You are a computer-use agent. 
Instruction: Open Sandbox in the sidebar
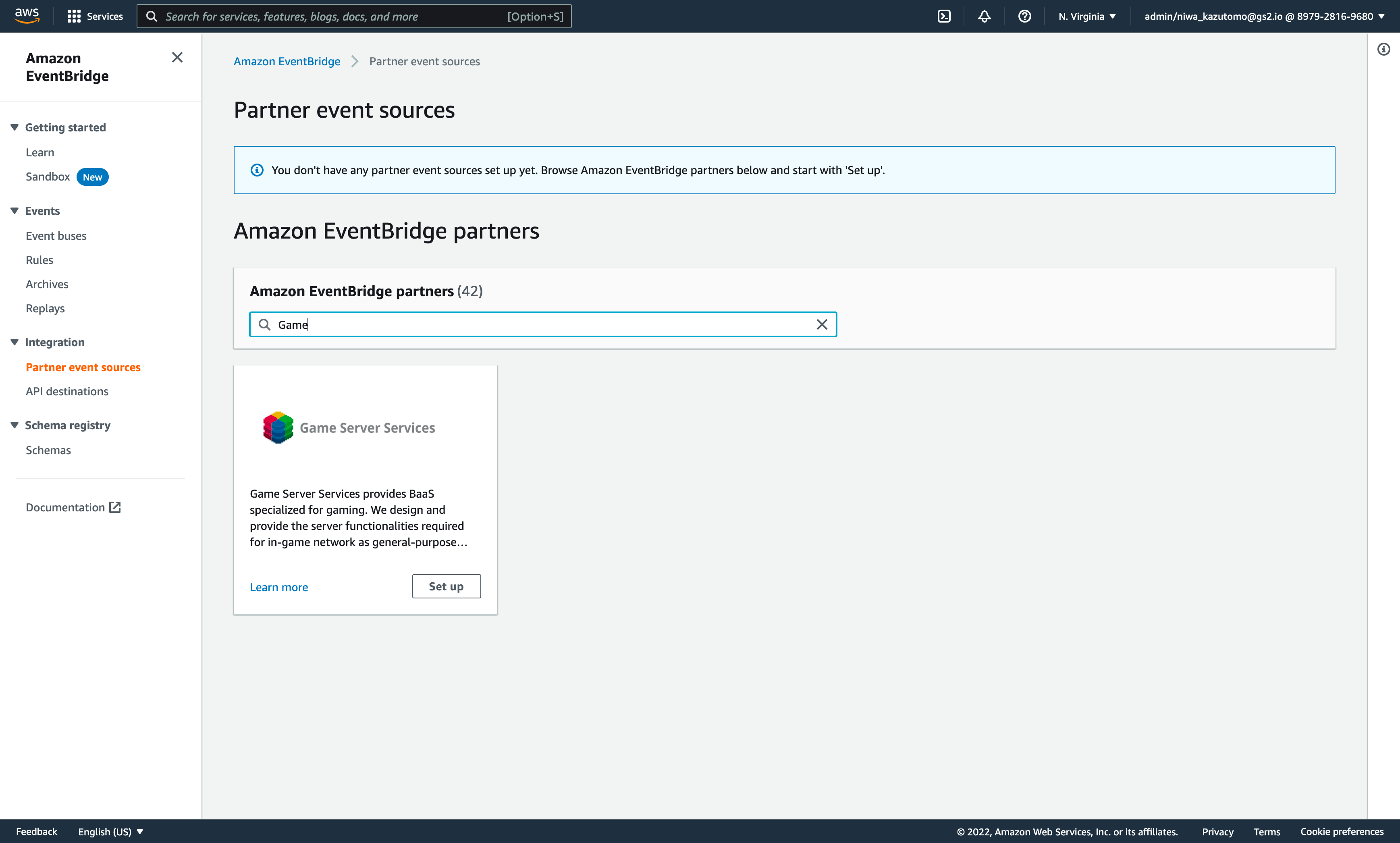pos(48,176)
